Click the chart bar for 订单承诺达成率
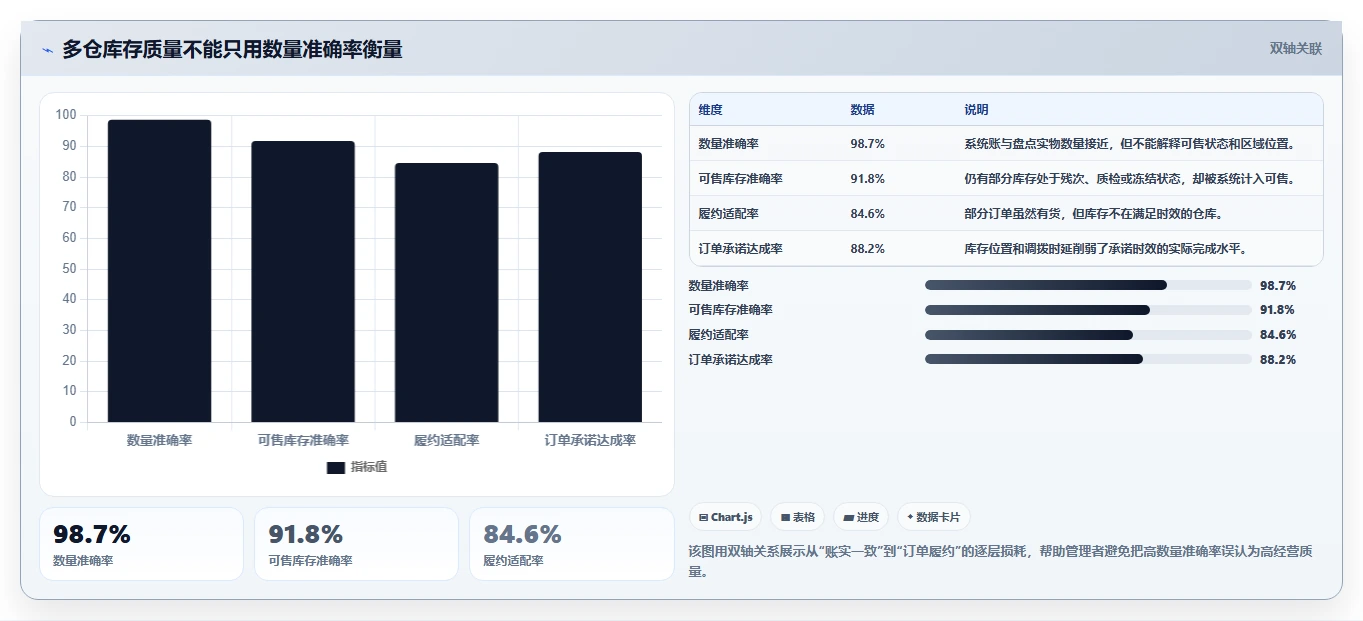Screen dimensions: 1363x621 click(590, 287)
